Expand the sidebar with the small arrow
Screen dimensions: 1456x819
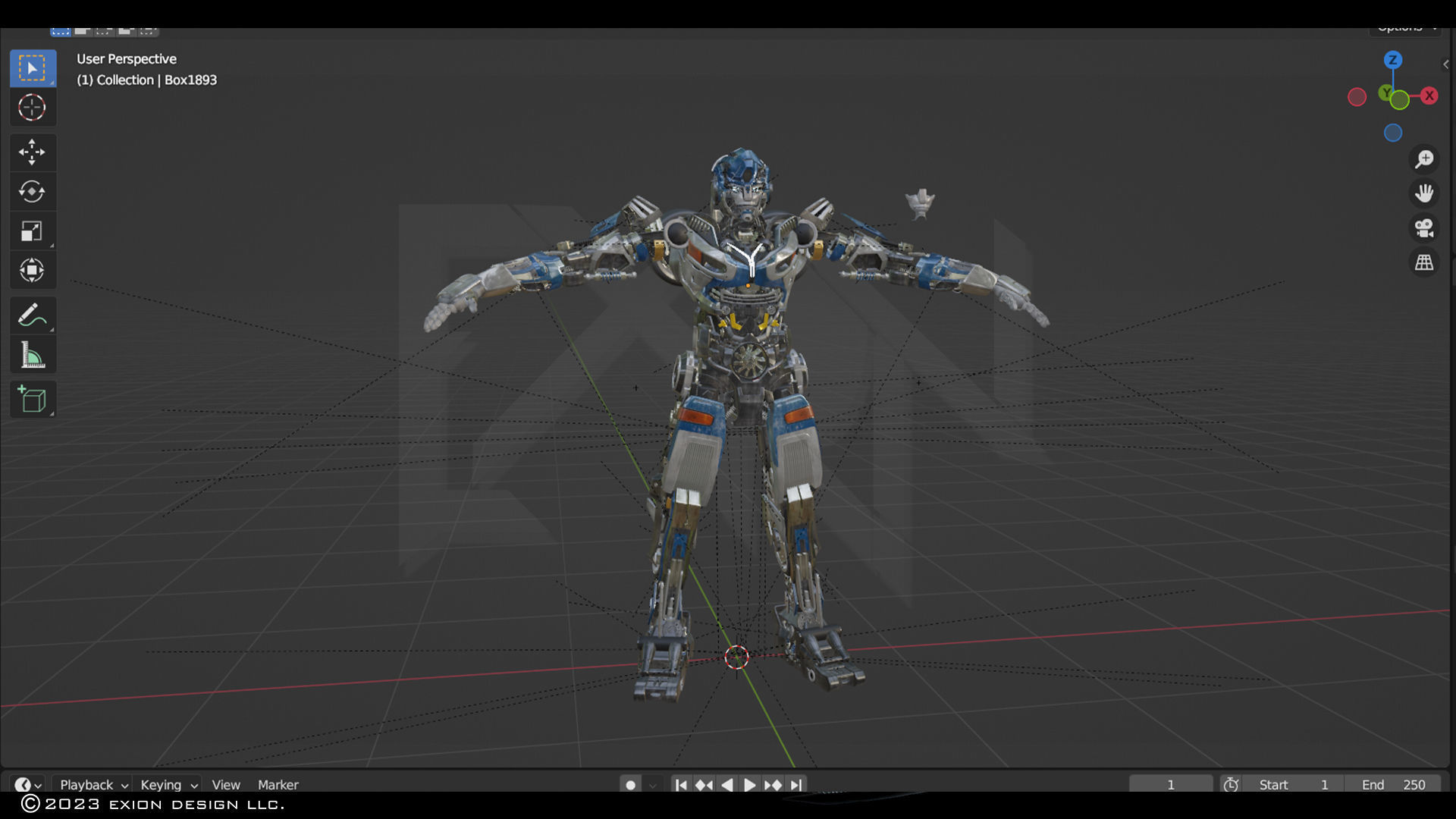coord(1446,64)
